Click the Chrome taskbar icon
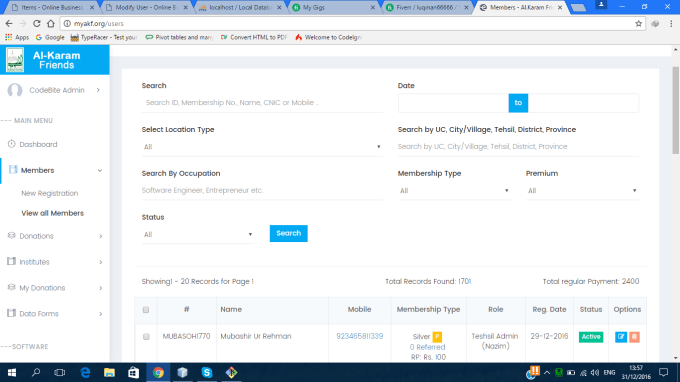The width and height of the screenshot is (680, 382). click(x=158, y=372)
